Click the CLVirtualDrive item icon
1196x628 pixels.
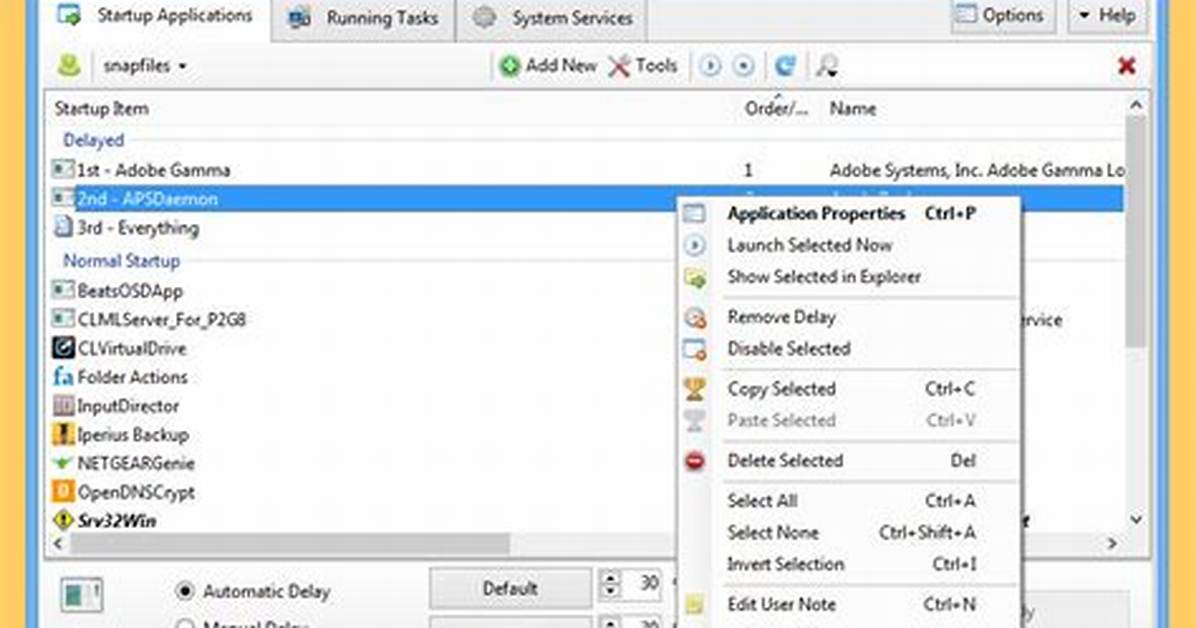(63, 348)
